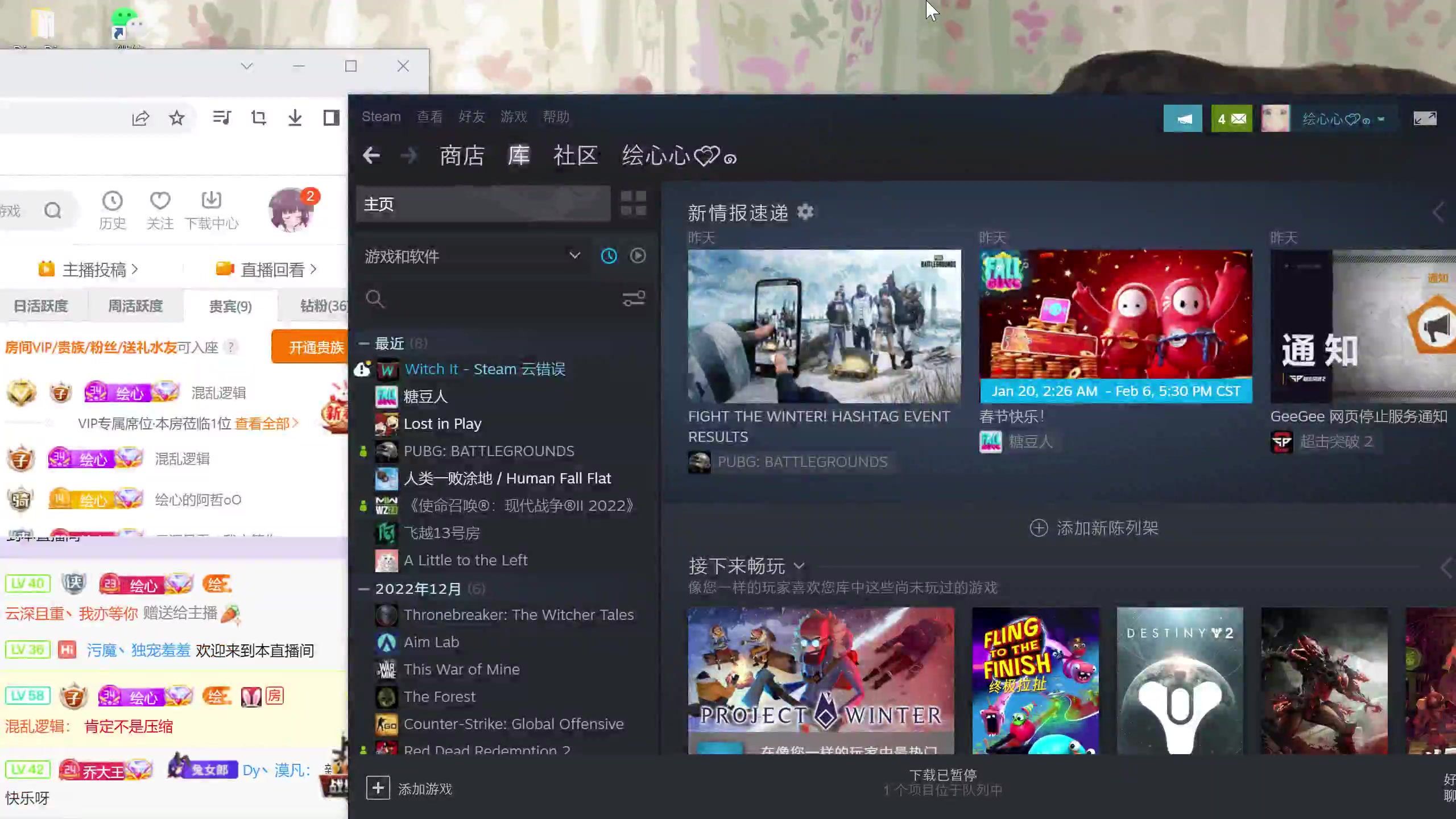Switch library to collections grid view
The width and height of the screenshot is (1456, 819).
(x=633, y=203)
